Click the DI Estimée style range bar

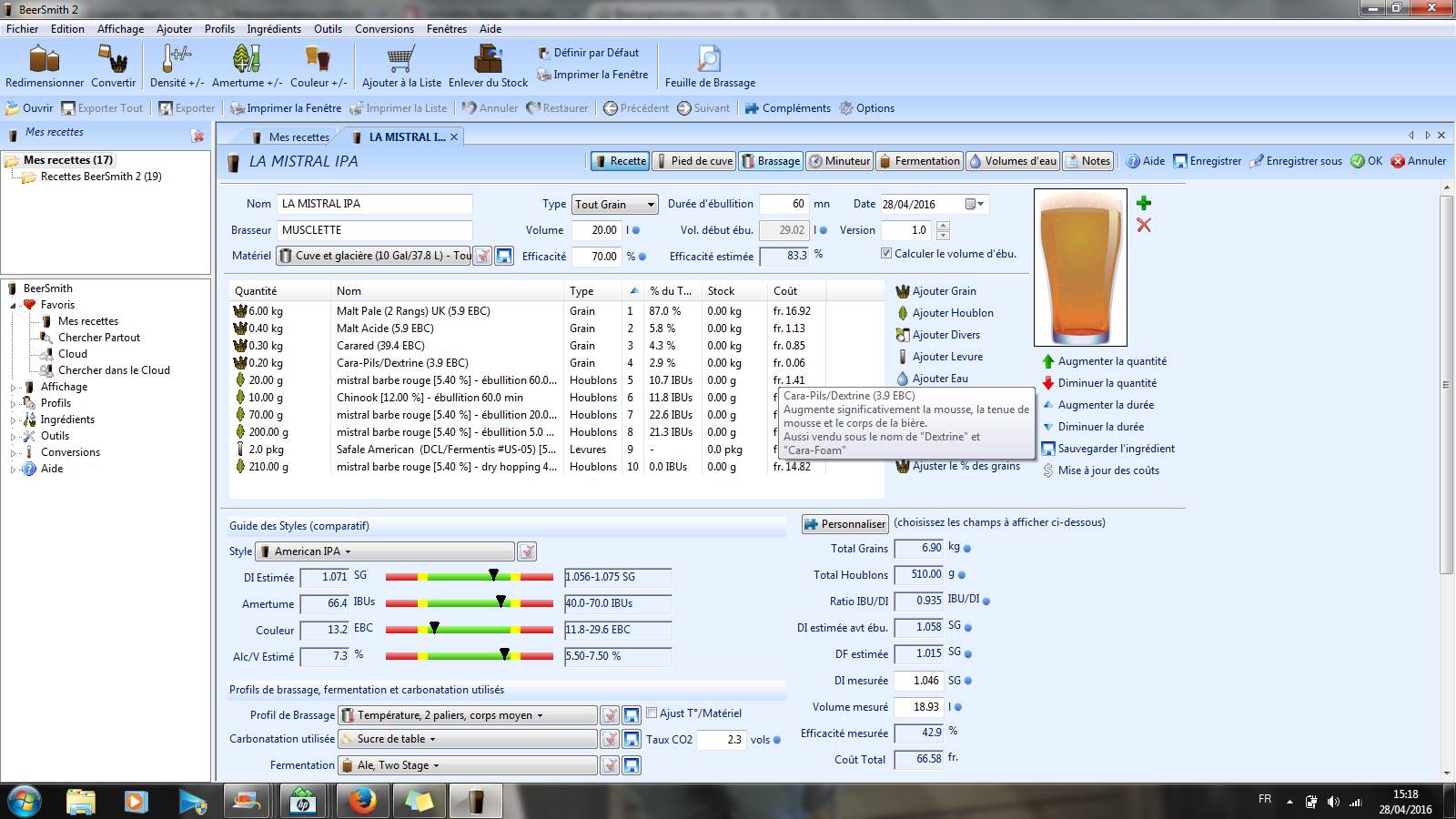[x=470, y=577]
